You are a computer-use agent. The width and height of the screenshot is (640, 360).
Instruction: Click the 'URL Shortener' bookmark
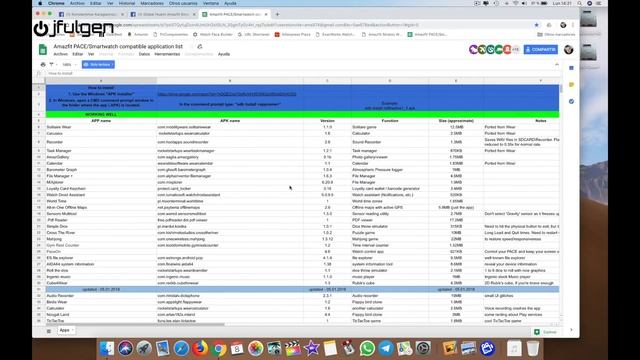point(253,35)
